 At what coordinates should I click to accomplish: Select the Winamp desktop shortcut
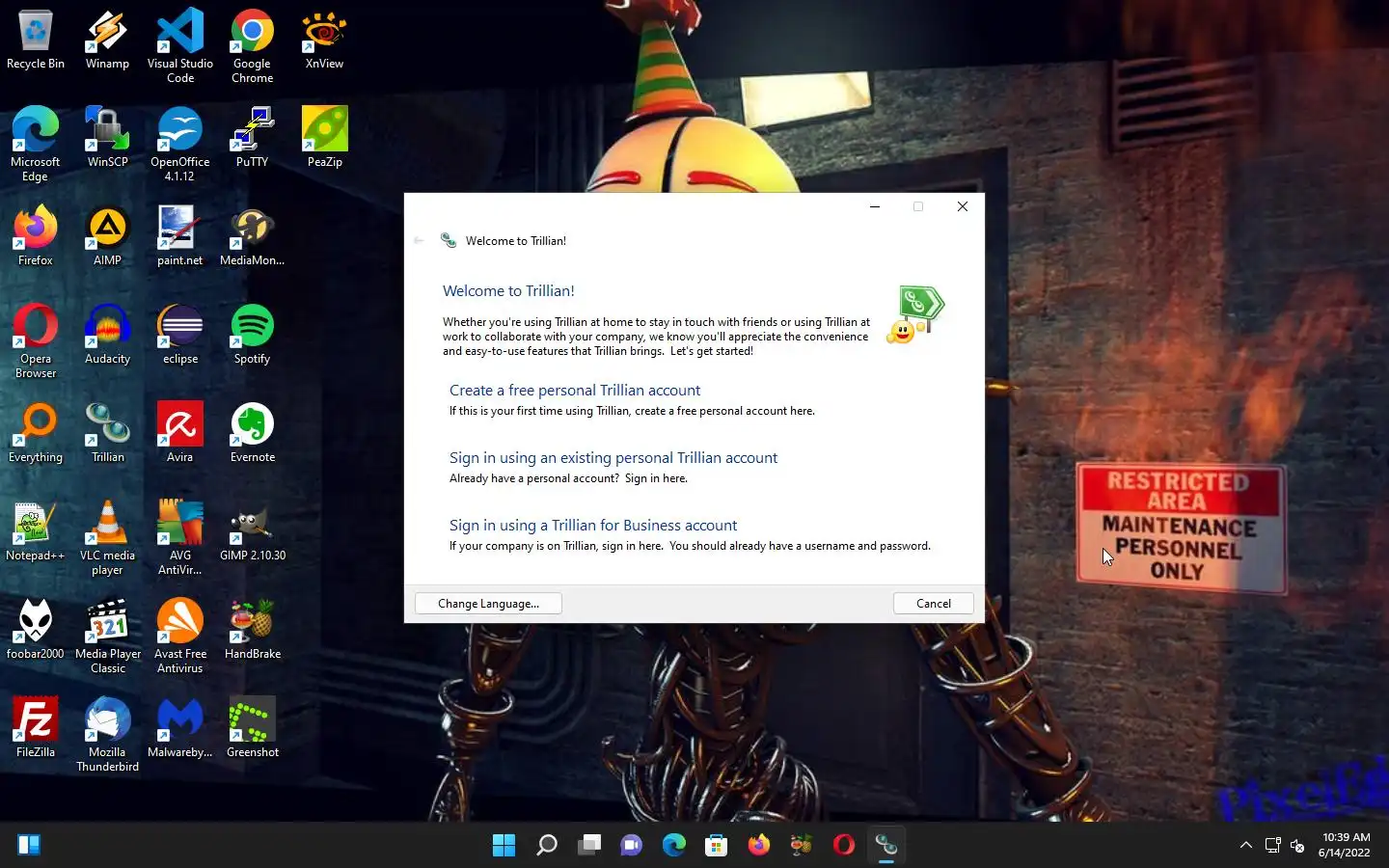[107, 40]
